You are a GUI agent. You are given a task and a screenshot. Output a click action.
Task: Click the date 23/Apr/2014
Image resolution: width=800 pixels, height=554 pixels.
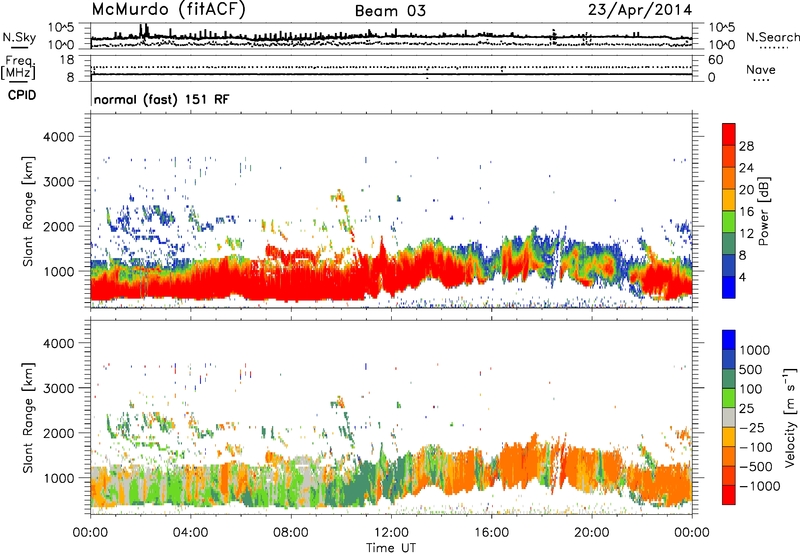640,10
